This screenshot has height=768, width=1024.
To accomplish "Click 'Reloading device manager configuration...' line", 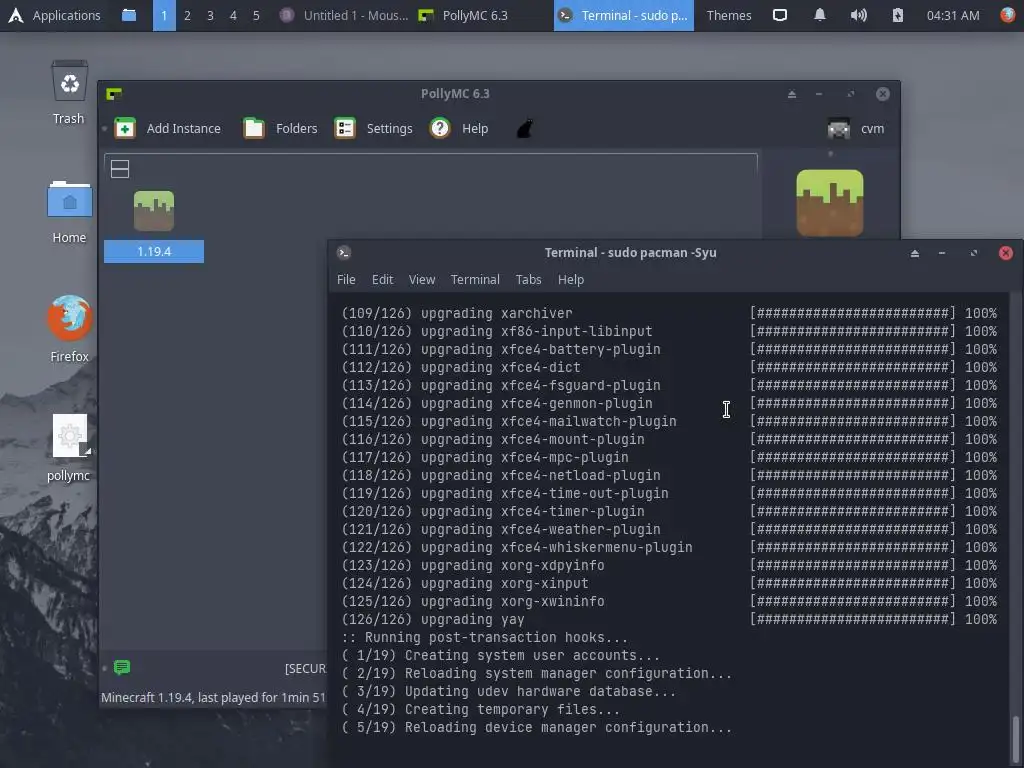I will coord(536,728).
